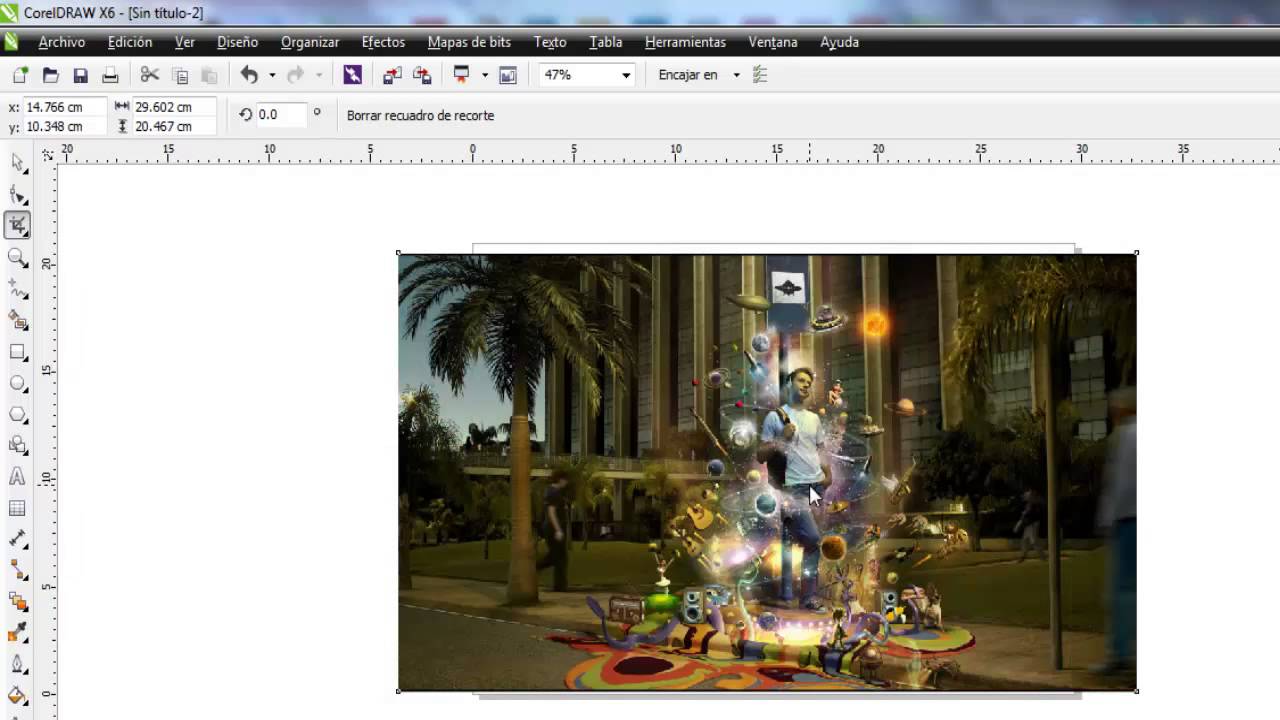Select the Blend effects tool

click(17, 602)
